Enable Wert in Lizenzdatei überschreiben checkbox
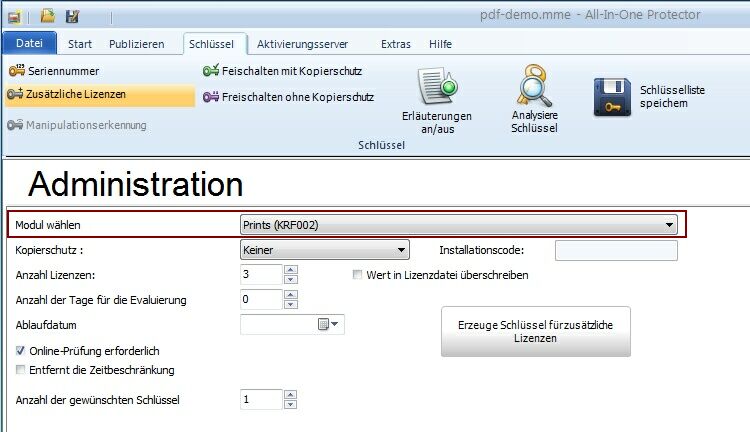The image size is (750, 432). tap(358, 275)
